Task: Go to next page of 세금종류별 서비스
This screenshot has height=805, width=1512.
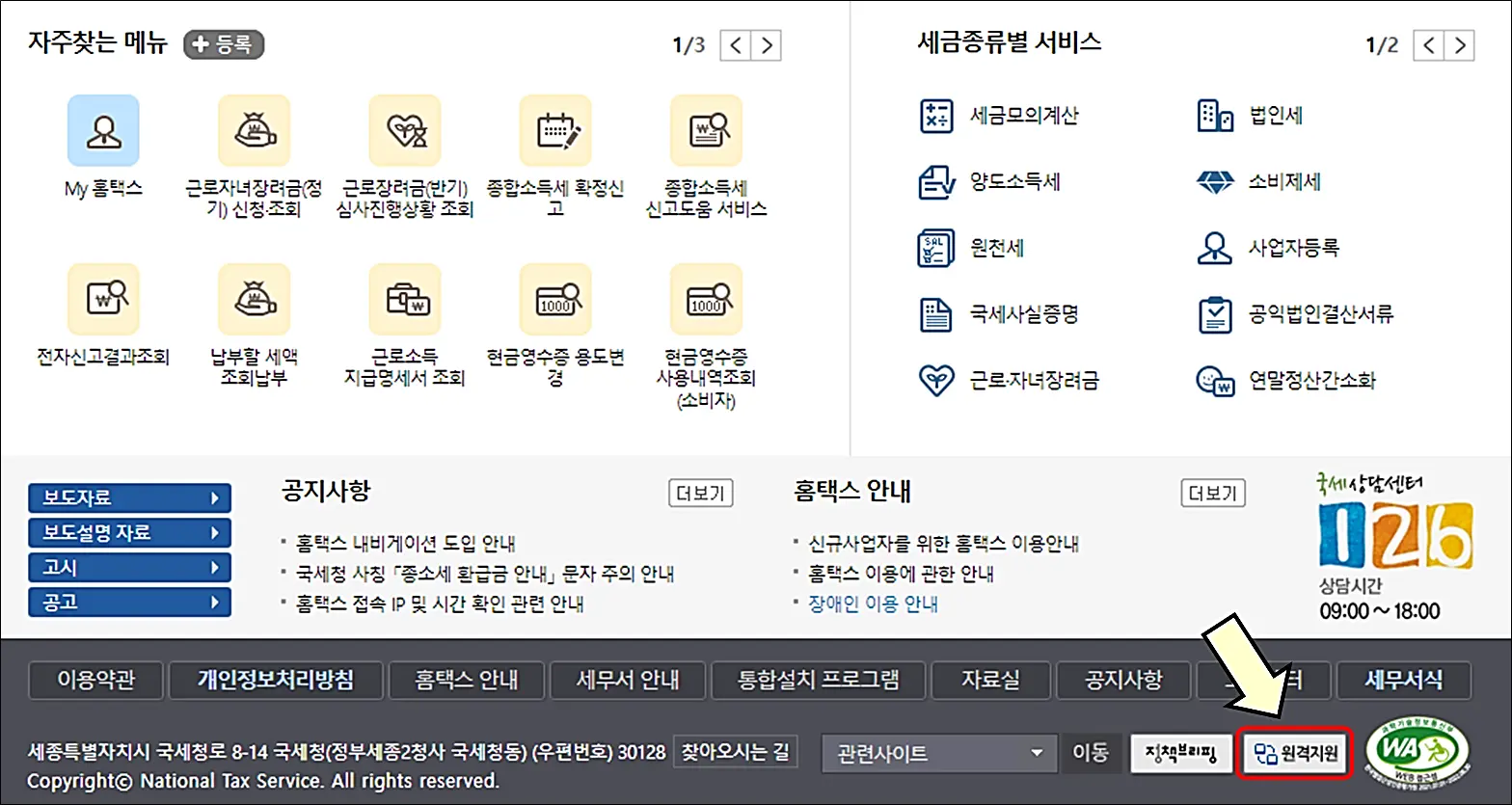Action: coord(1460,45)
